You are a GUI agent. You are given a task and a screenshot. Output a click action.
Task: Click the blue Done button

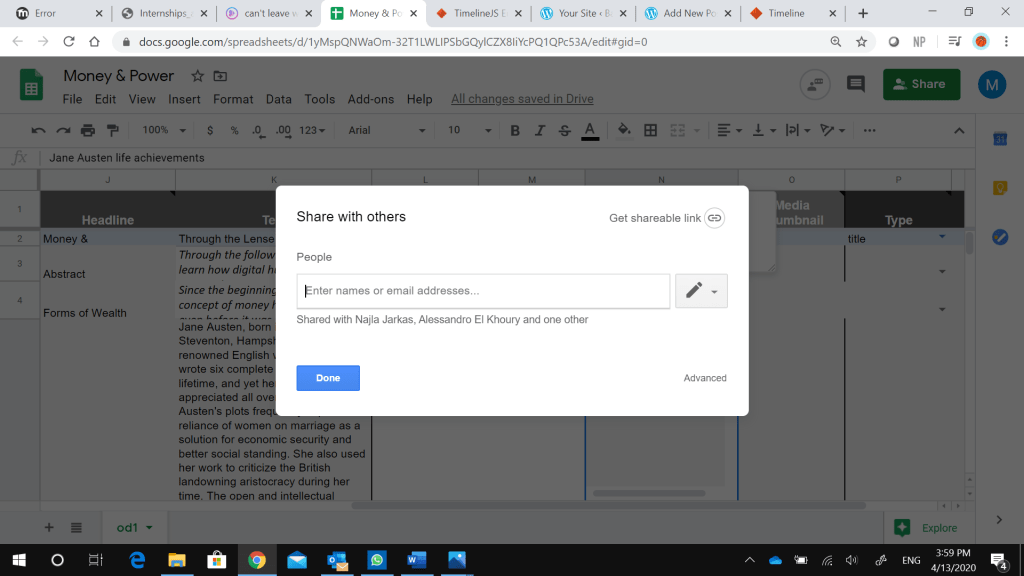[x=328, y=378]
